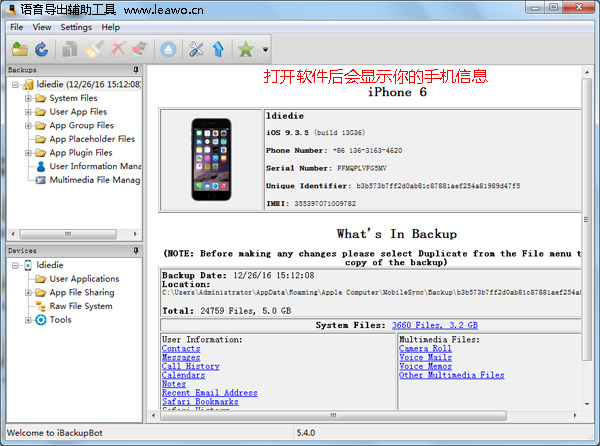Screen dimensions: 600x446
Task: Expand the App File Sharing node
Action: (x=28, y=293)
